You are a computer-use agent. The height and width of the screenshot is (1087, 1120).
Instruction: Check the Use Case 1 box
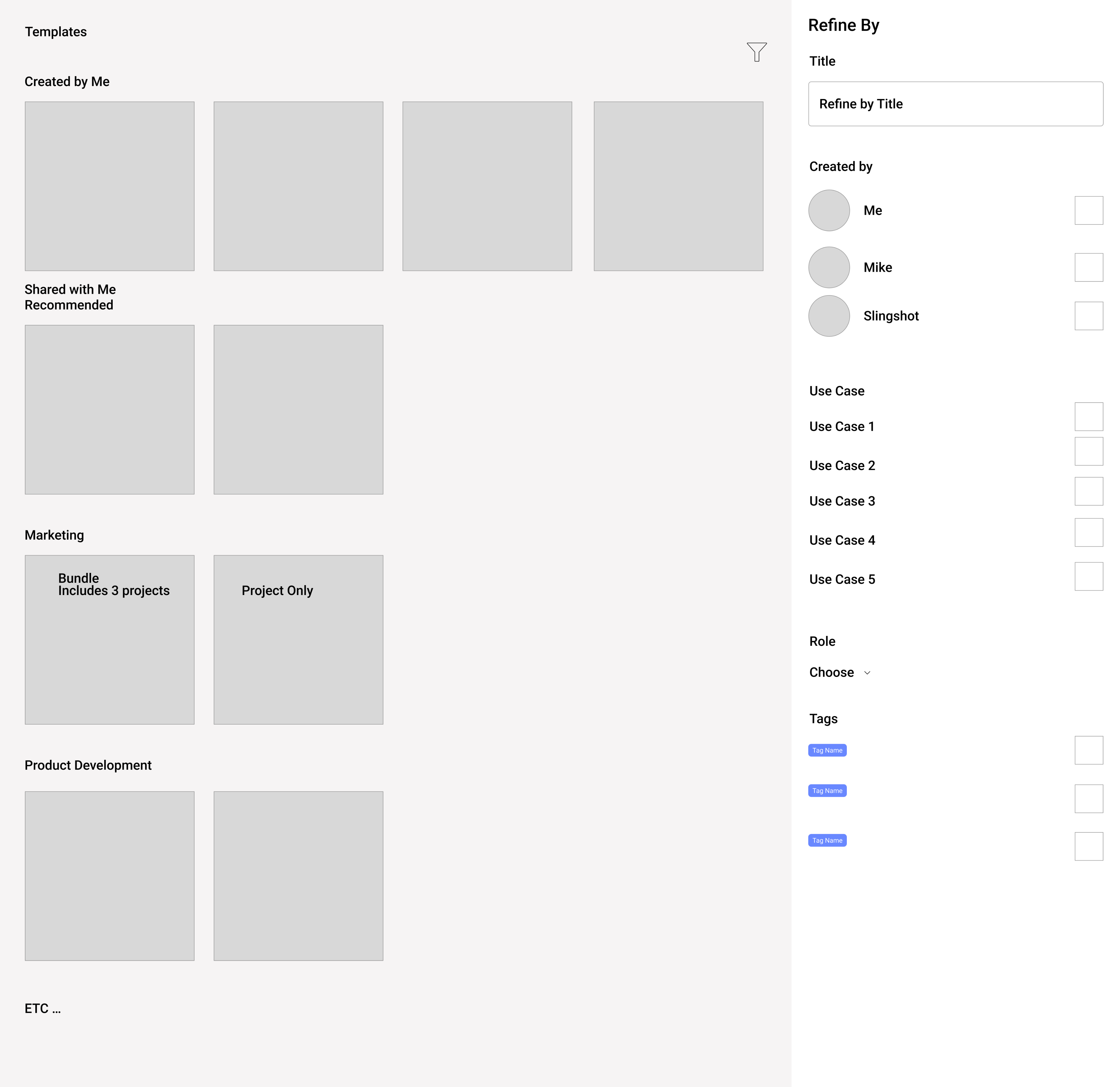tap(1089, 417)
